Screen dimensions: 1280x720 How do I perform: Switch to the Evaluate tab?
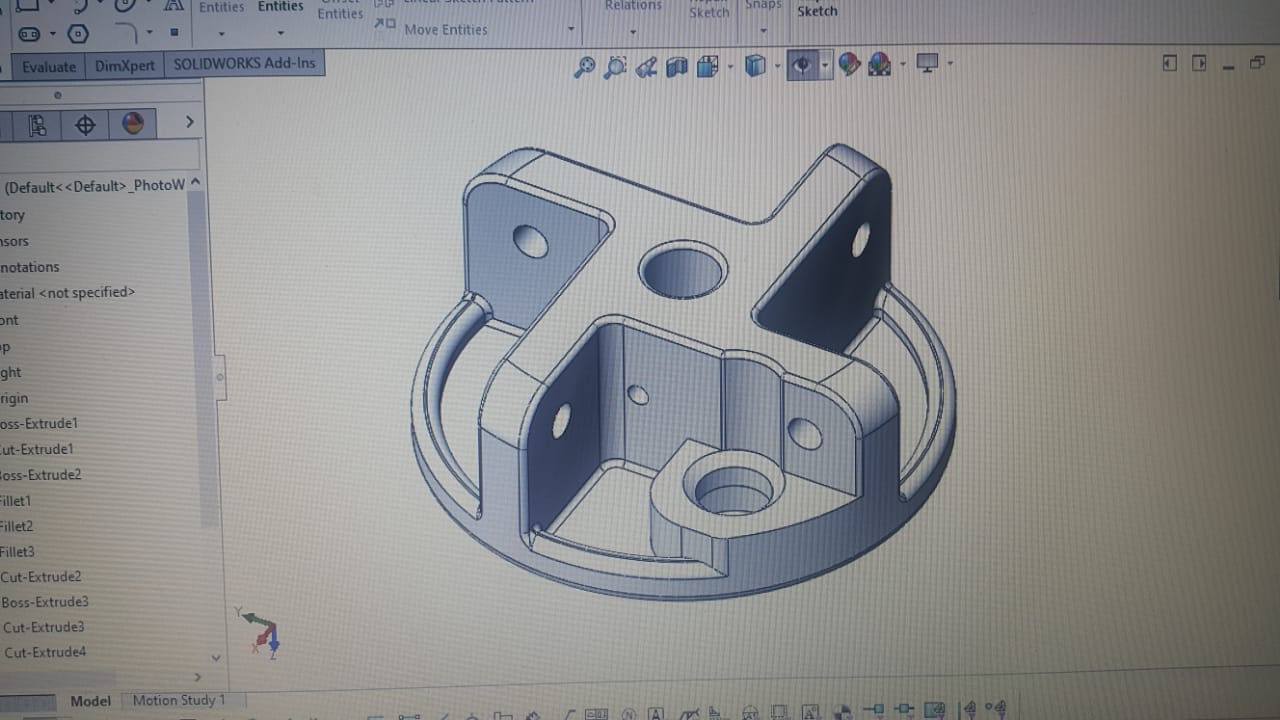(x=49, y=67)
